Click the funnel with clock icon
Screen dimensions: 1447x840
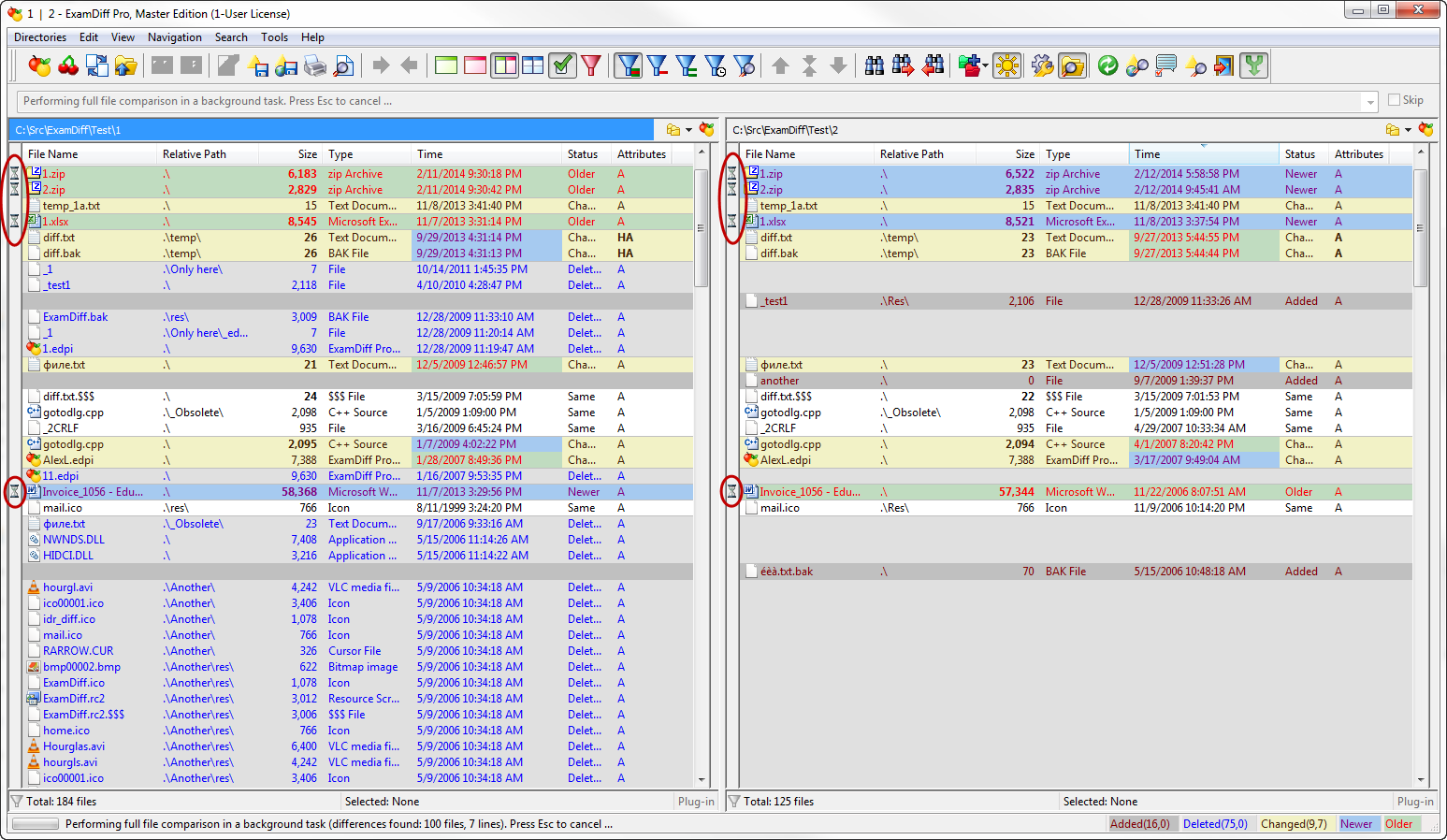pos(716,65)
